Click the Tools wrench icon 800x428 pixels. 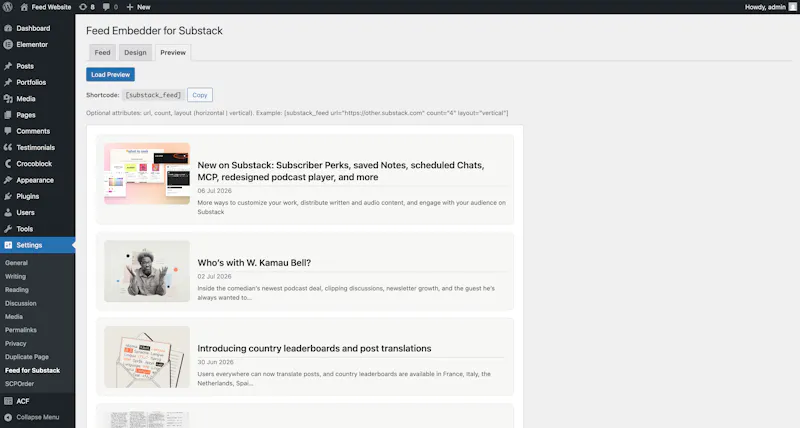[8, 229]
